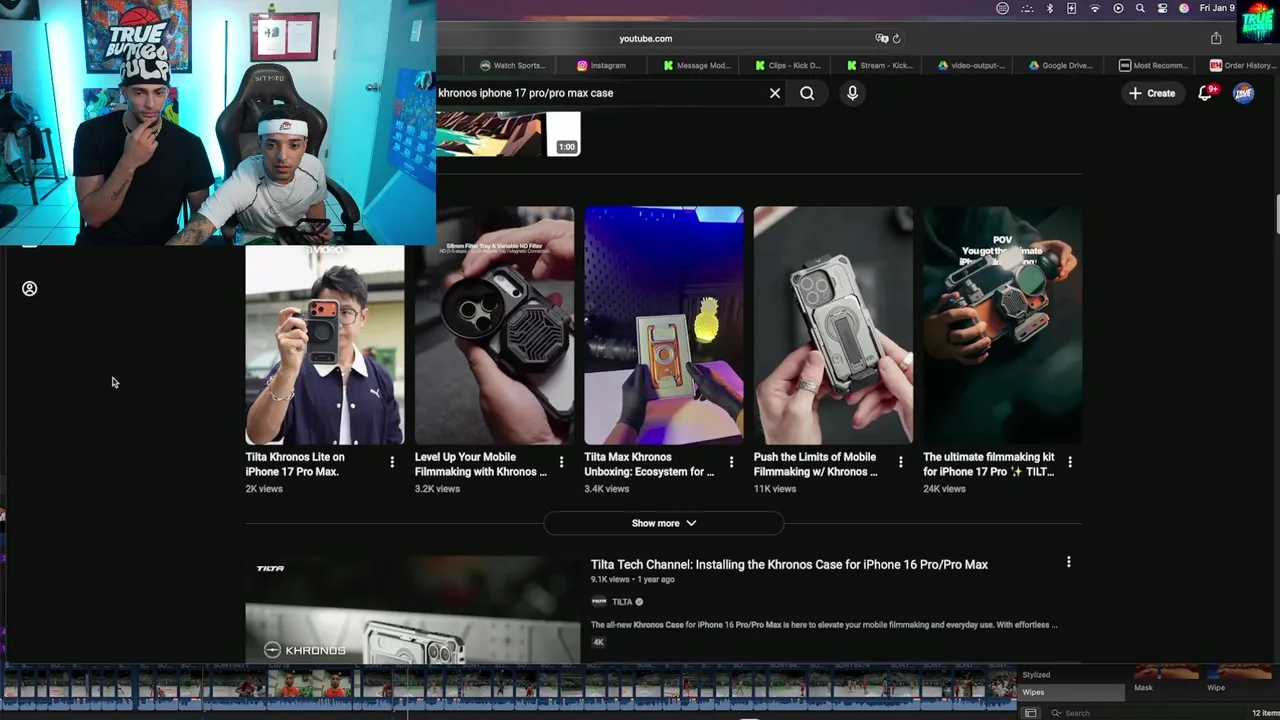Open options menu for Khronos Unboxing short

731,462
